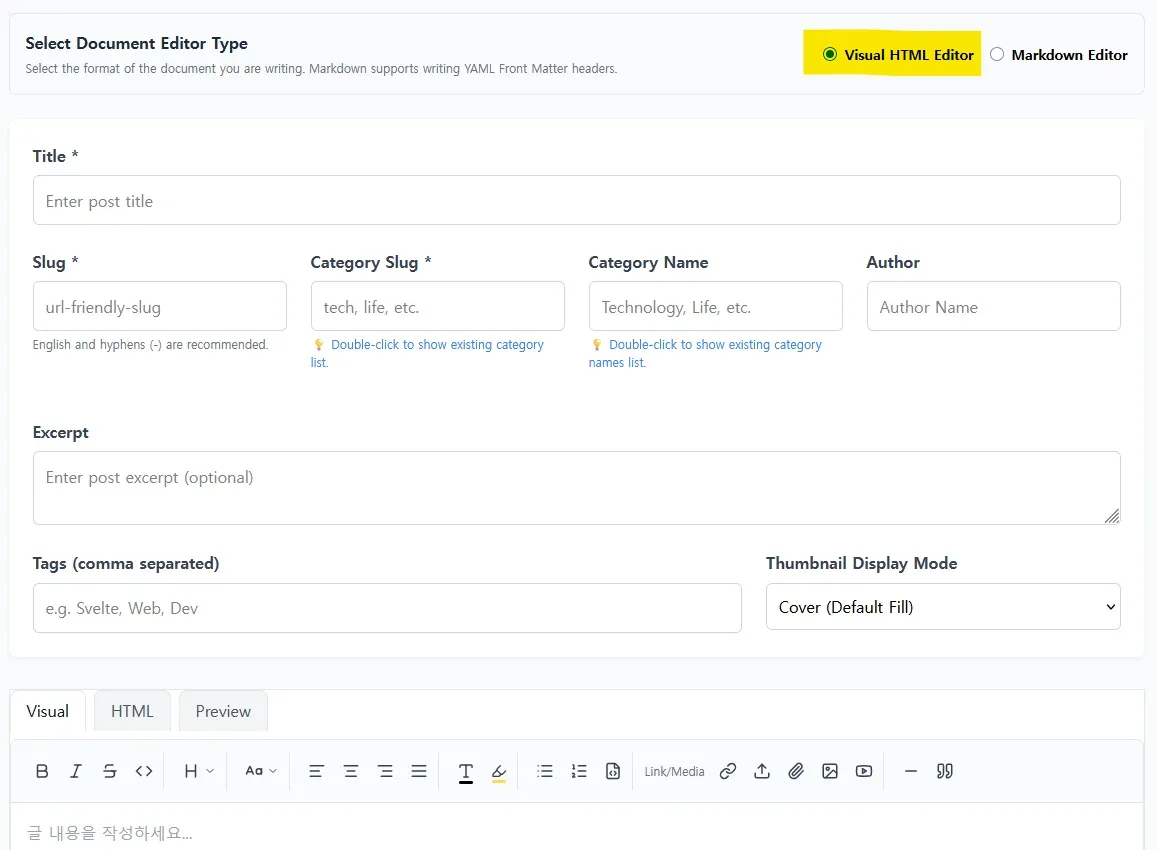Select Markdown Editor radio button

coord(997,54)
